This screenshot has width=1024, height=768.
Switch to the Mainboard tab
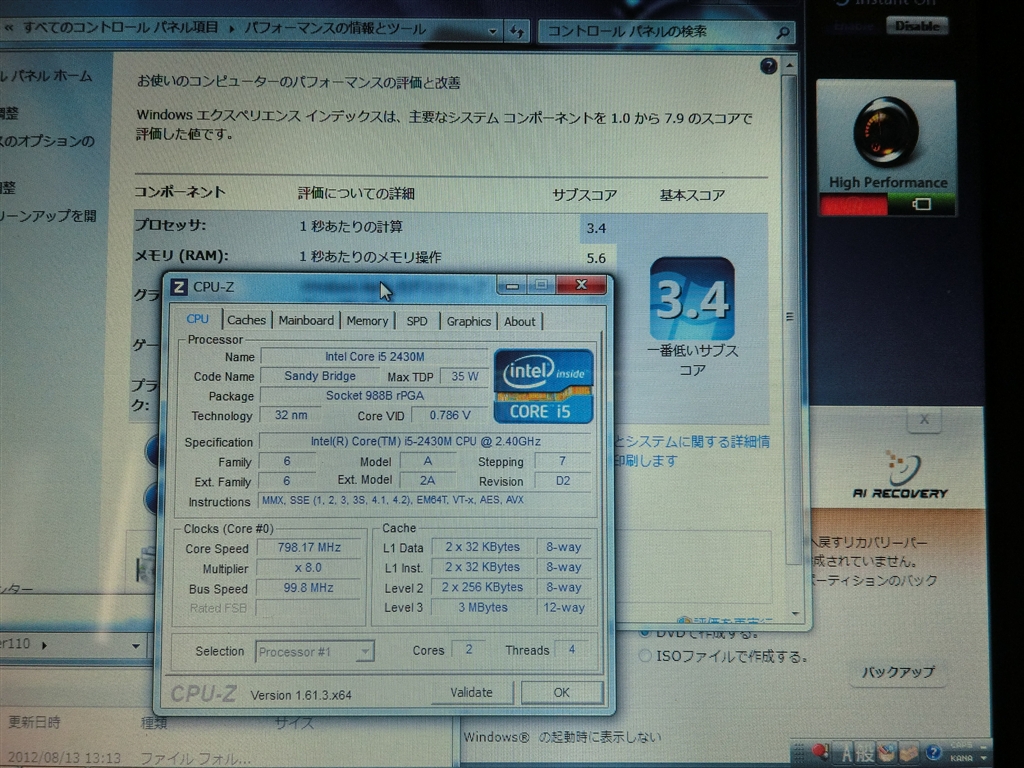(306, 321)
